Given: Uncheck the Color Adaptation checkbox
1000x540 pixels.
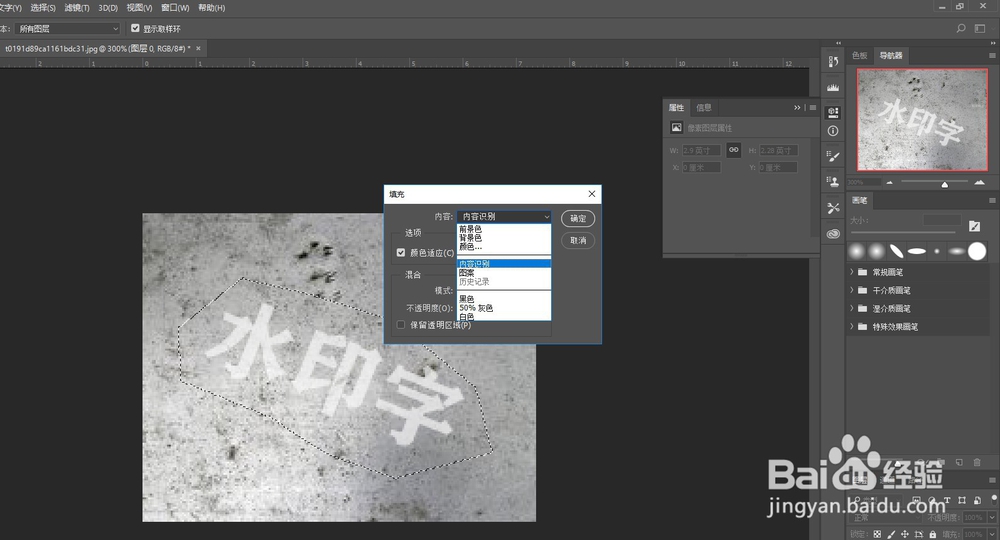Looking at the screenshot, I should 401,252.
